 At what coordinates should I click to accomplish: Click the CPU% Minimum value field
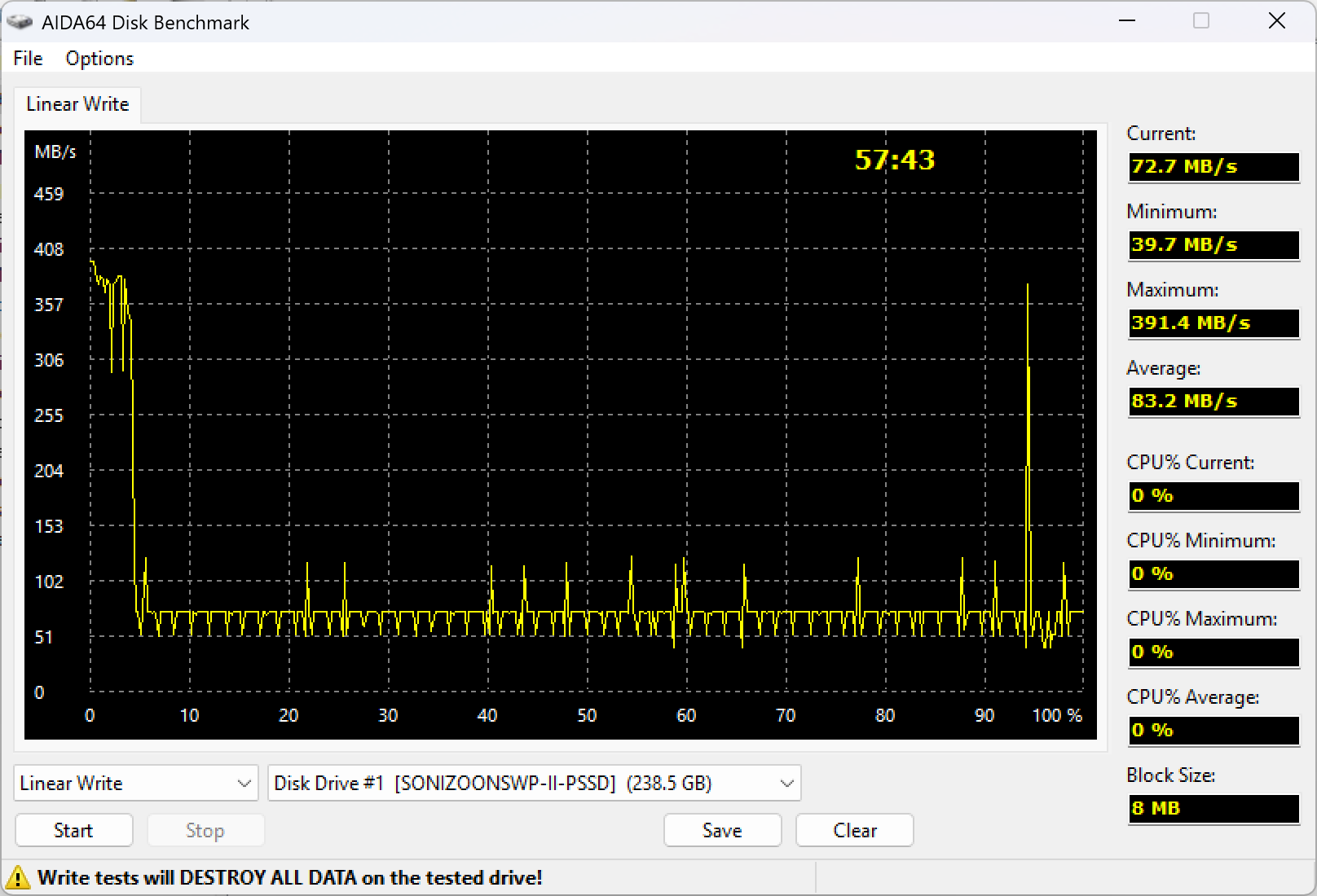coord(1213,573)
